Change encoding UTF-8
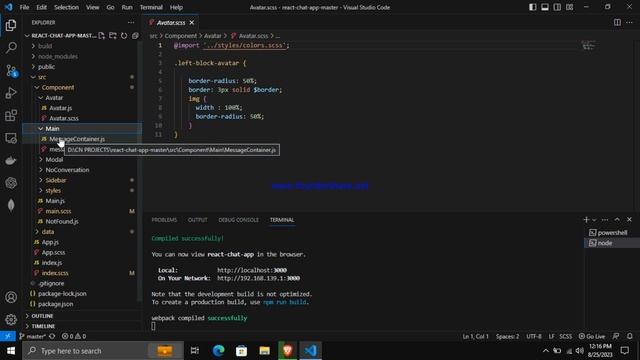This screenshot has width=640, height=360. (x=534, y=336)
